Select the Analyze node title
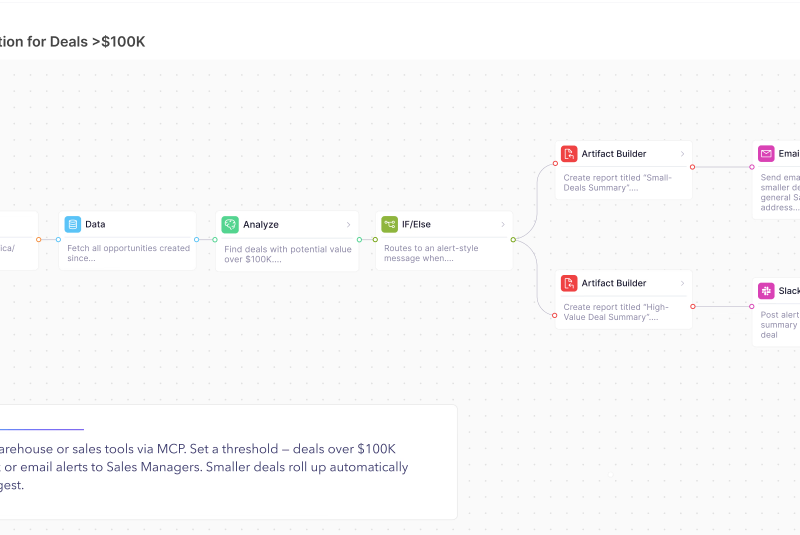The image size is (800, 535). pos(261,224)
